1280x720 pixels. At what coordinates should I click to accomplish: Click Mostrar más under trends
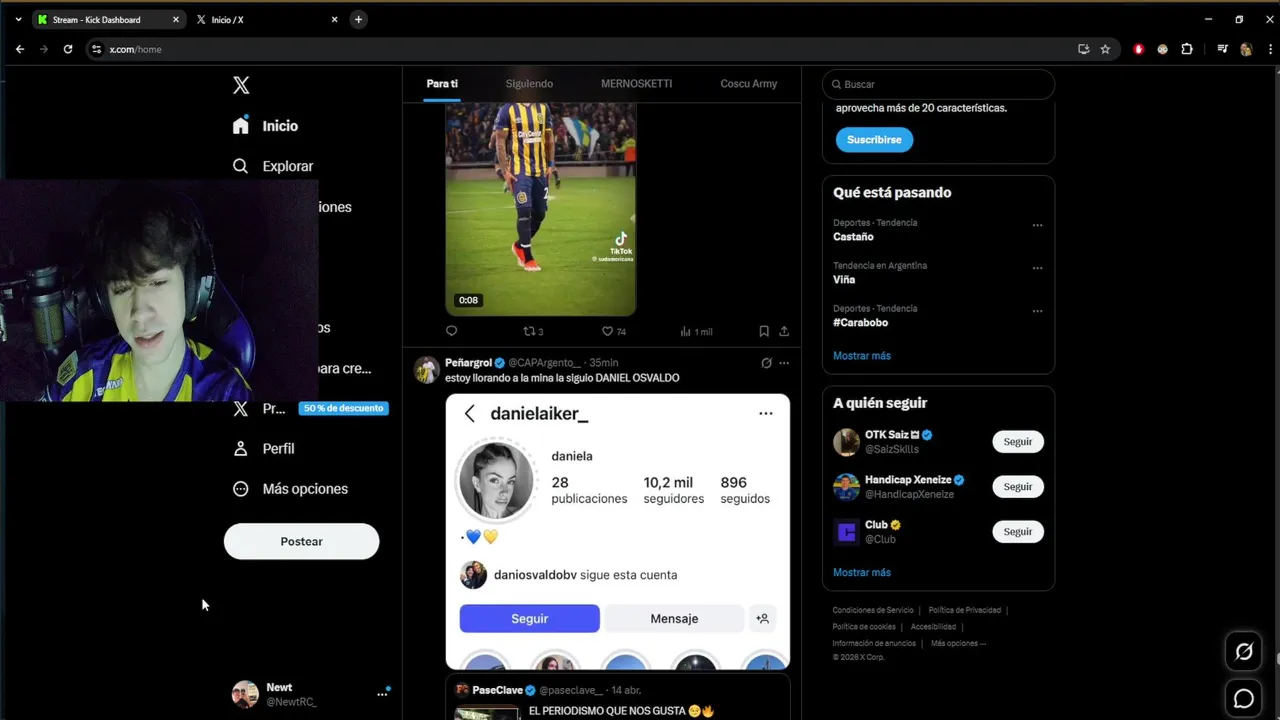(x=861, y=356)
